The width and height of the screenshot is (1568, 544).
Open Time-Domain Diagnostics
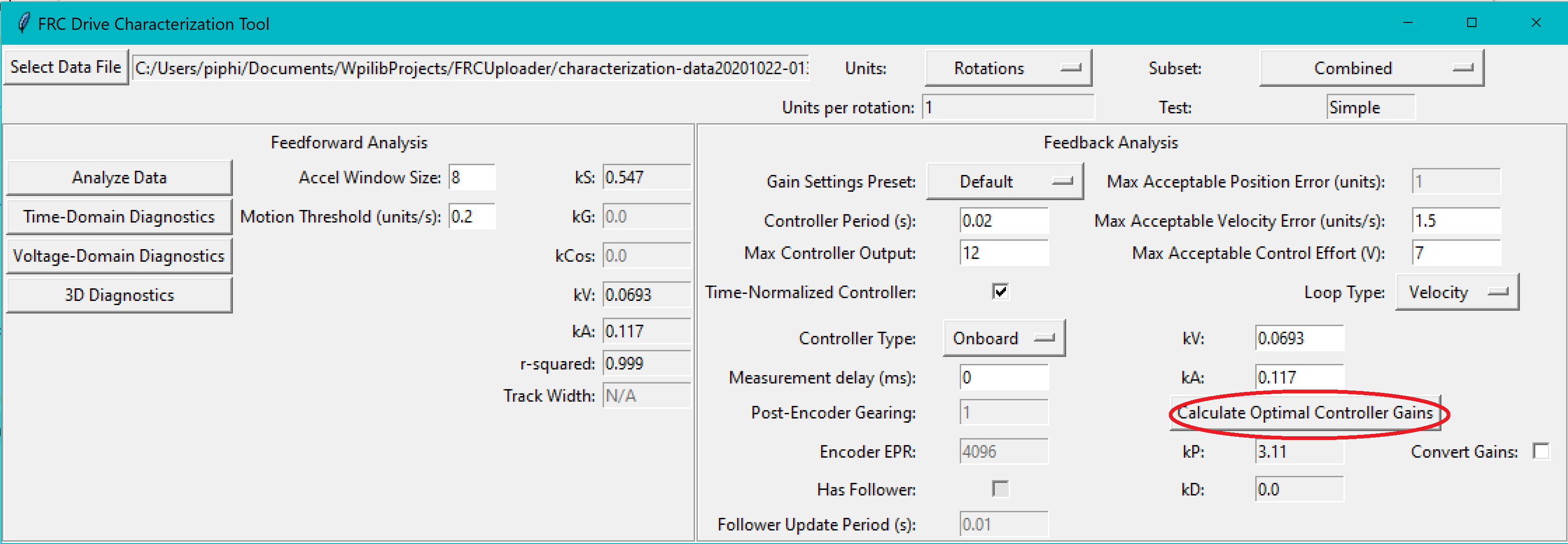pyautogui.click(x=120, y=216)
